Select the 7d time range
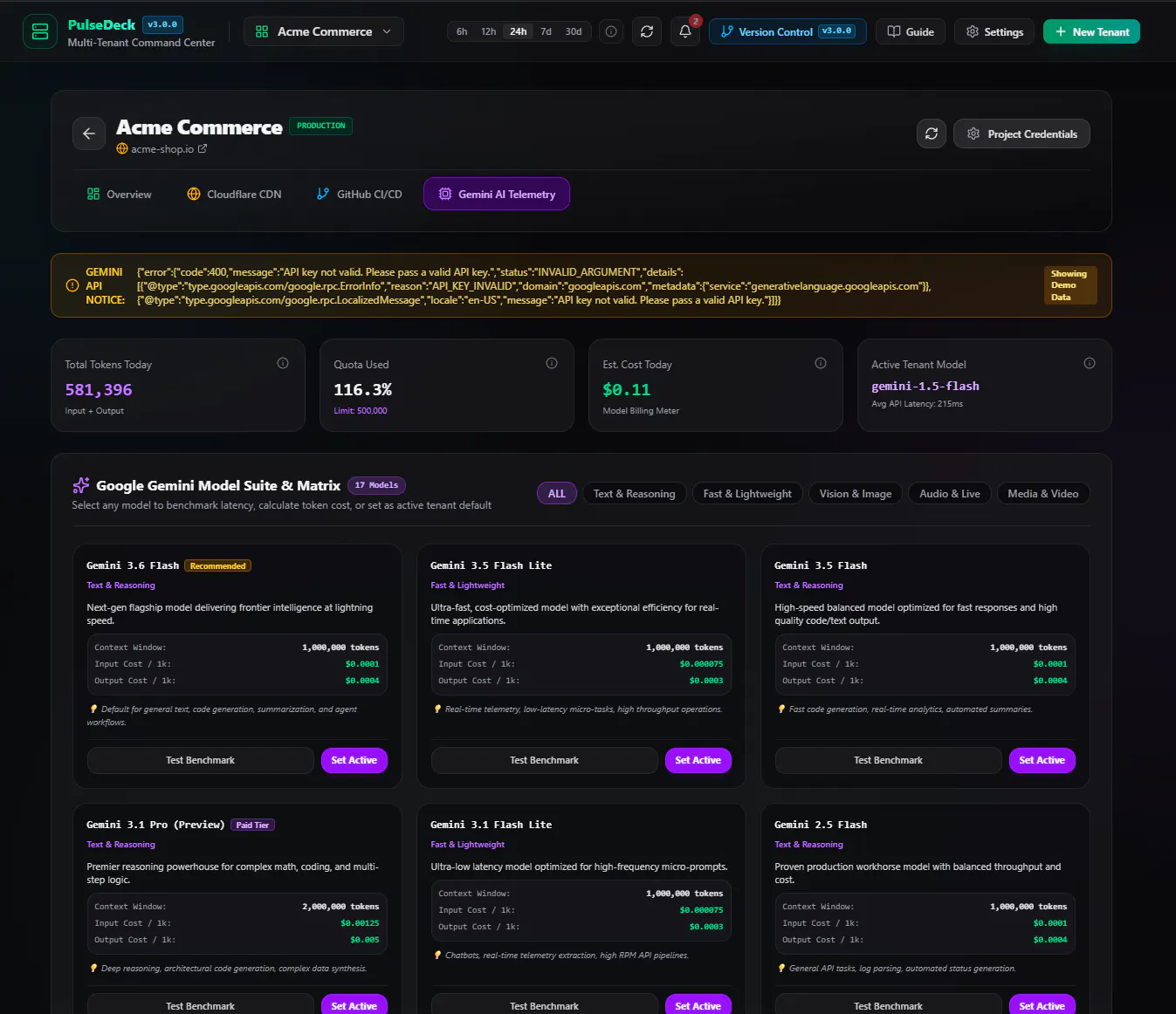Viewport: 1176px width, 1014px height. coord(546,31)
